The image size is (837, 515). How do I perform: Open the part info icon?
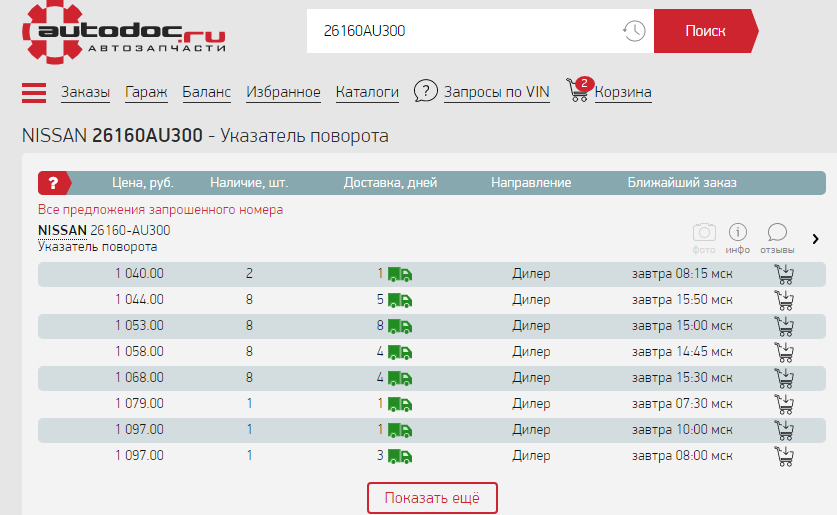(738, 233)
